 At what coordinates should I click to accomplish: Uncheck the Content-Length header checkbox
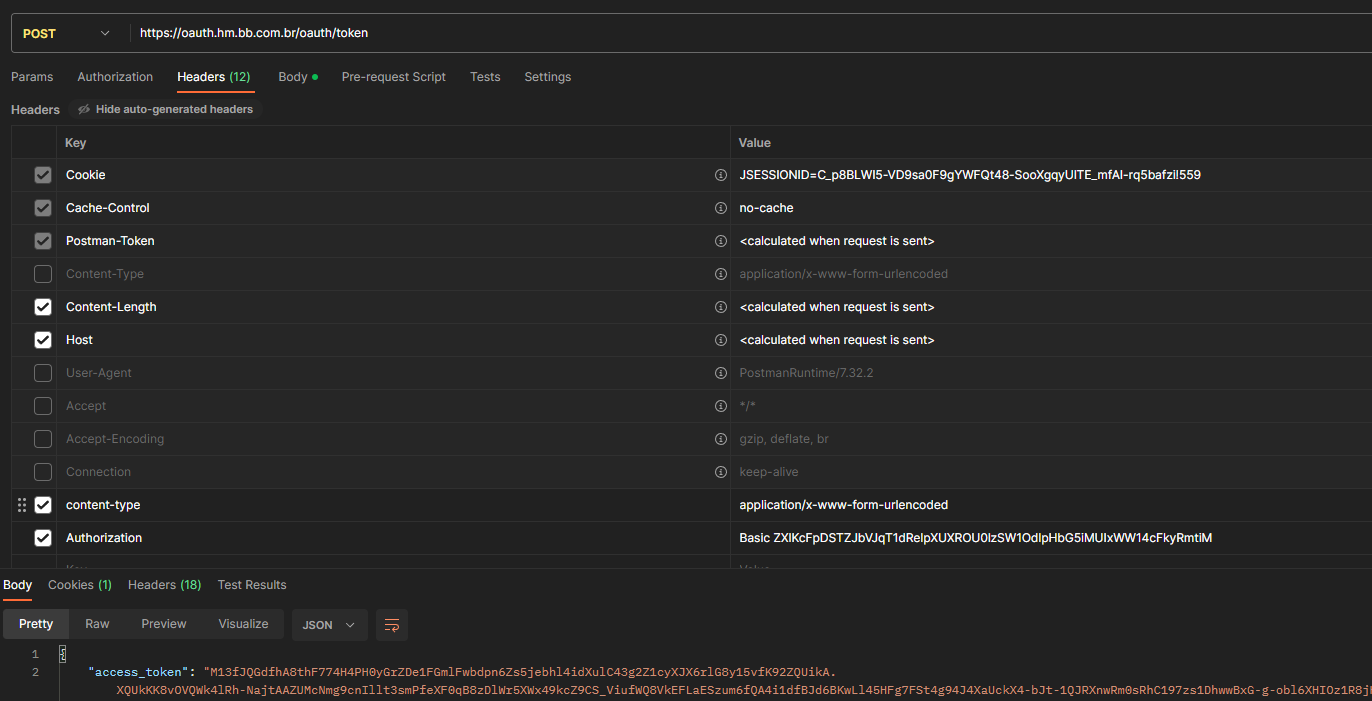(43, 307)
